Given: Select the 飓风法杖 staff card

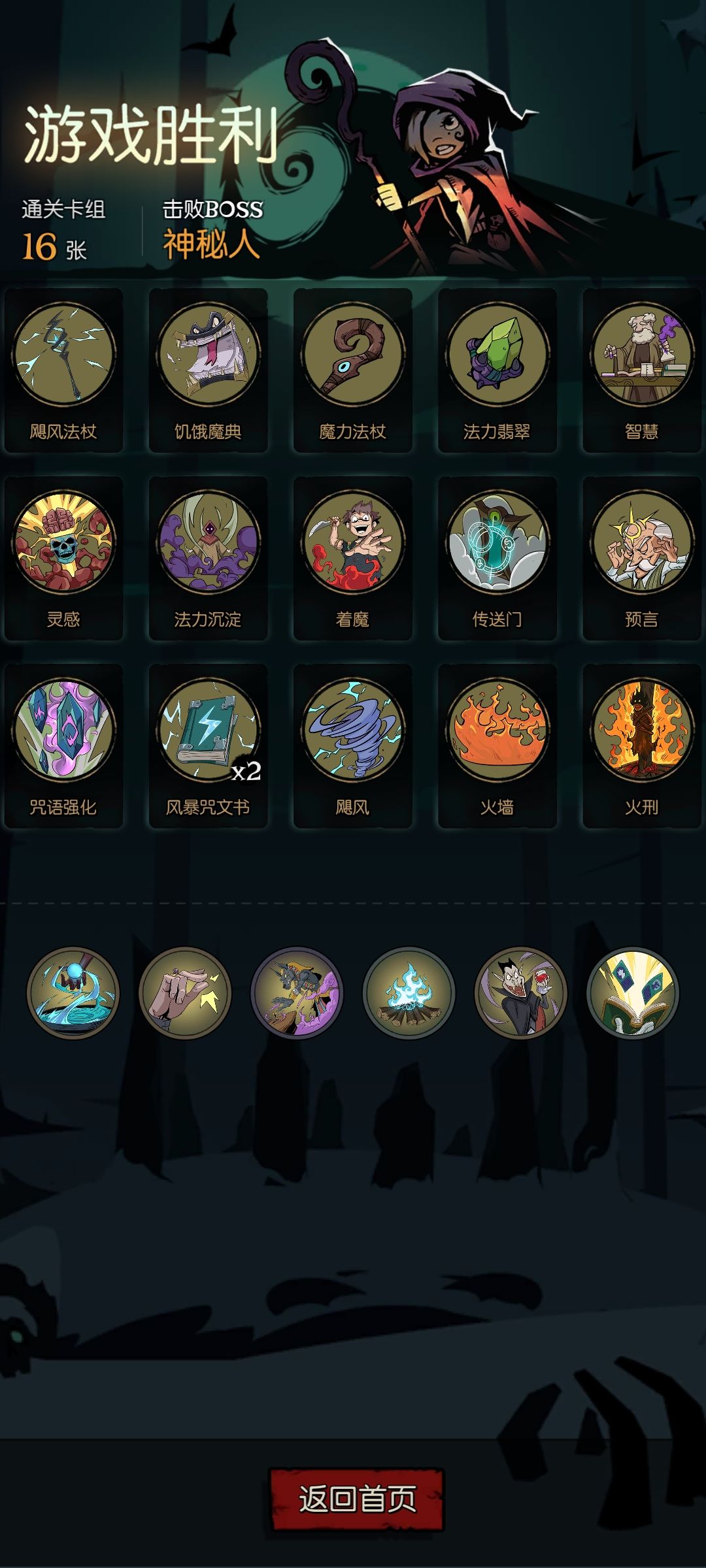Looking at the screenshot, I should 63,370.
